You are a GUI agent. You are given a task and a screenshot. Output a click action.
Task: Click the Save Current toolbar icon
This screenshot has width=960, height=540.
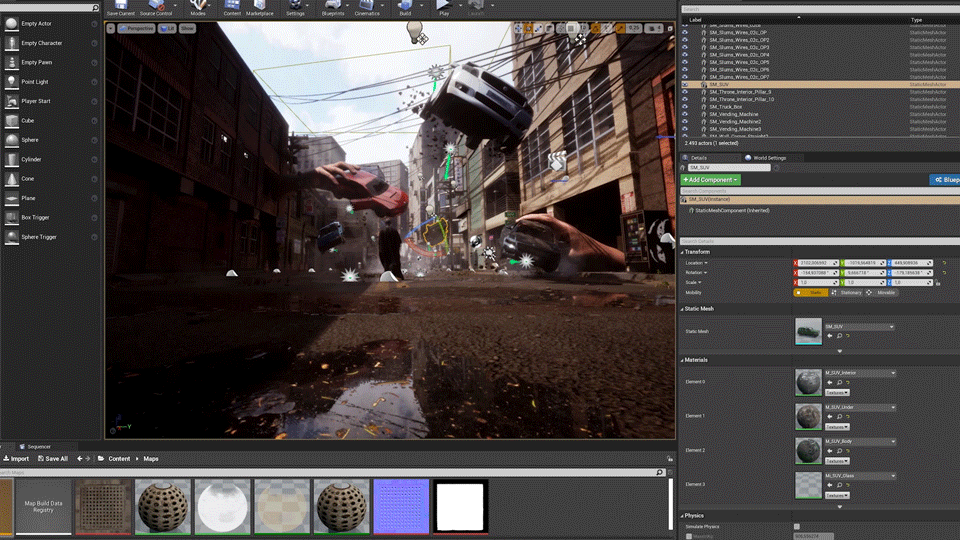click(120, 7)
